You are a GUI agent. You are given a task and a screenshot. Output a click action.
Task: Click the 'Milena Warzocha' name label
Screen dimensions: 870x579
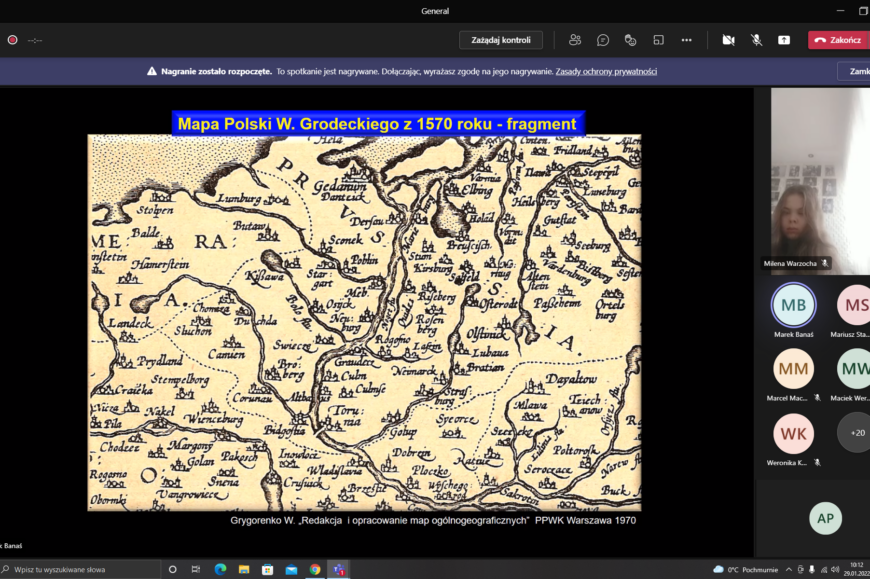pos(790,263)
